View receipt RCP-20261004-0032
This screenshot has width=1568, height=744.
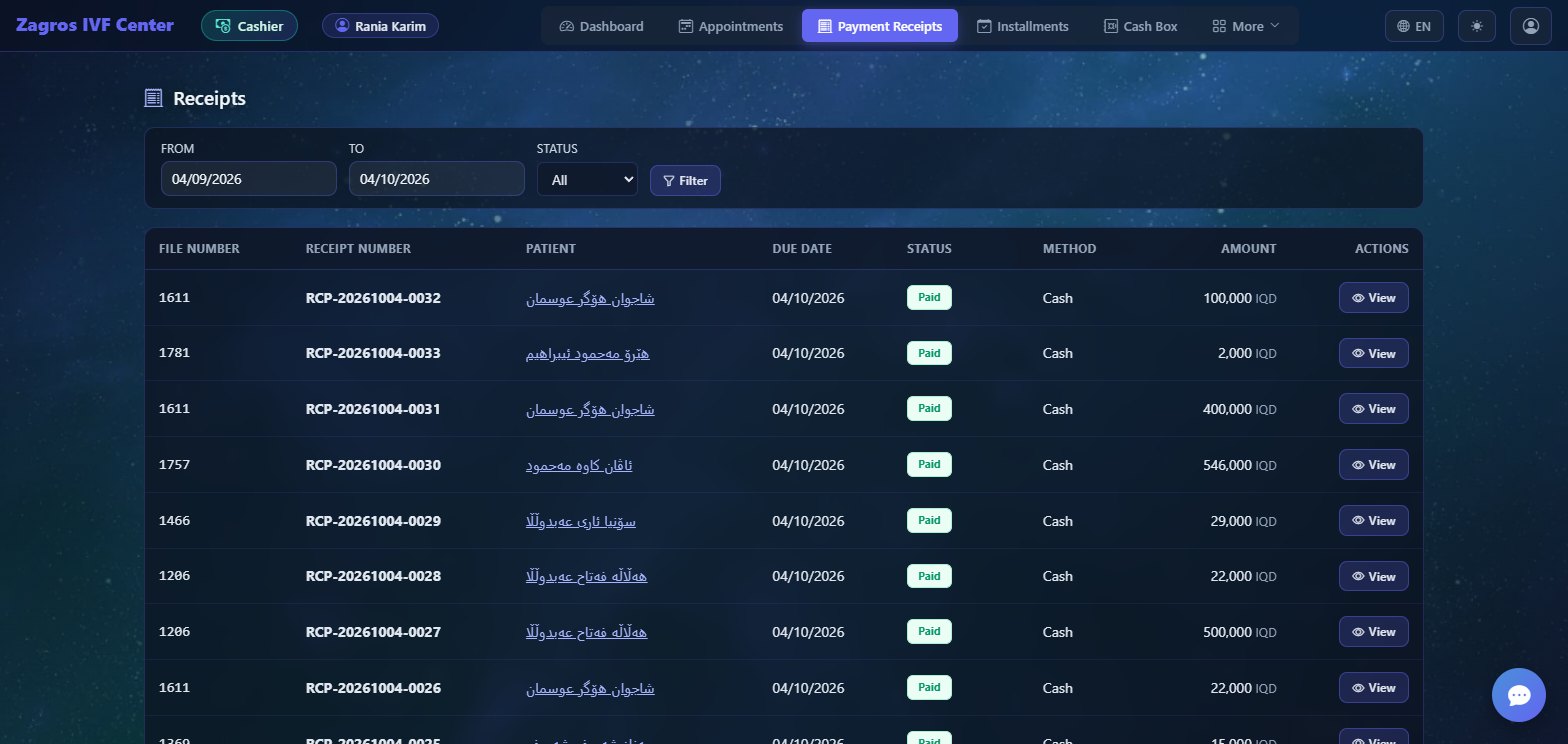(1373, 297)
